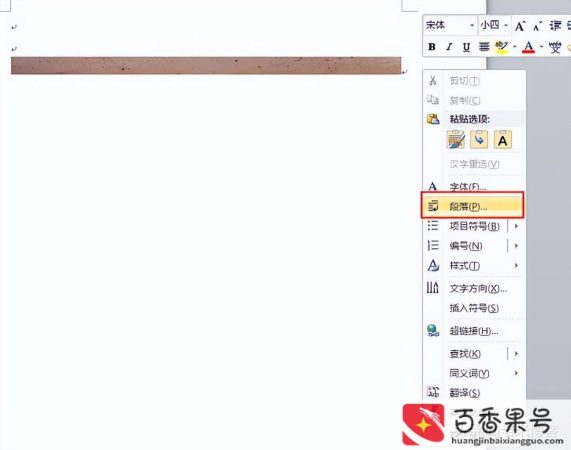Expand 编号 submenu arrow
Image resolution: width=571 pixels, height=450 pixels.
click(x=516, y=246)
